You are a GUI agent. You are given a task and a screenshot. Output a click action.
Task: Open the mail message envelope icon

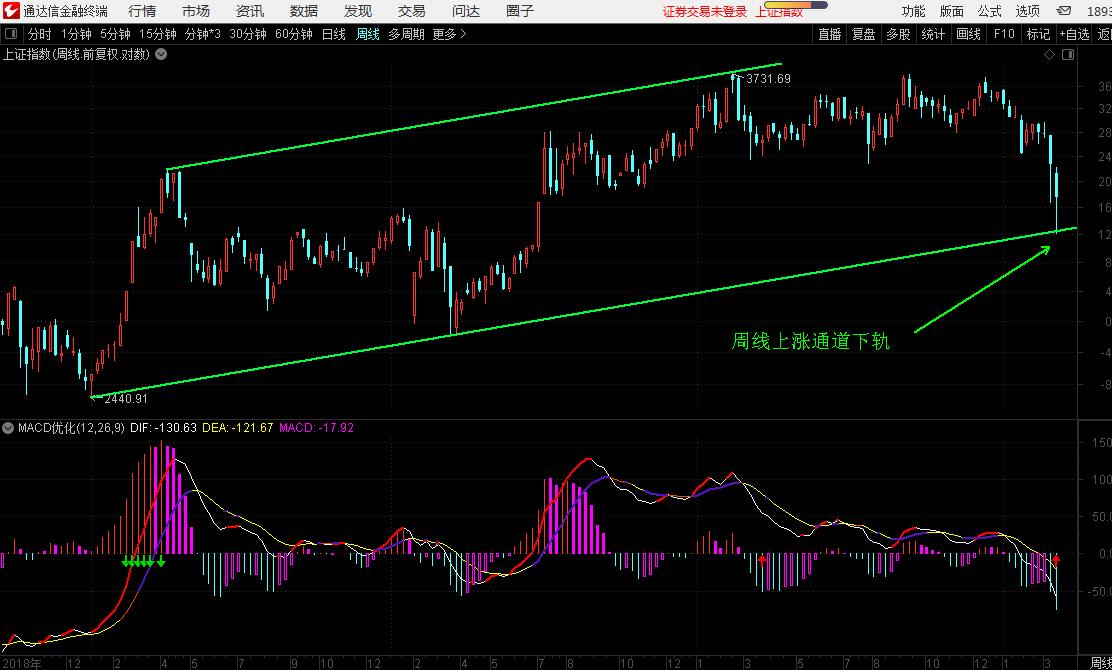1064,11
